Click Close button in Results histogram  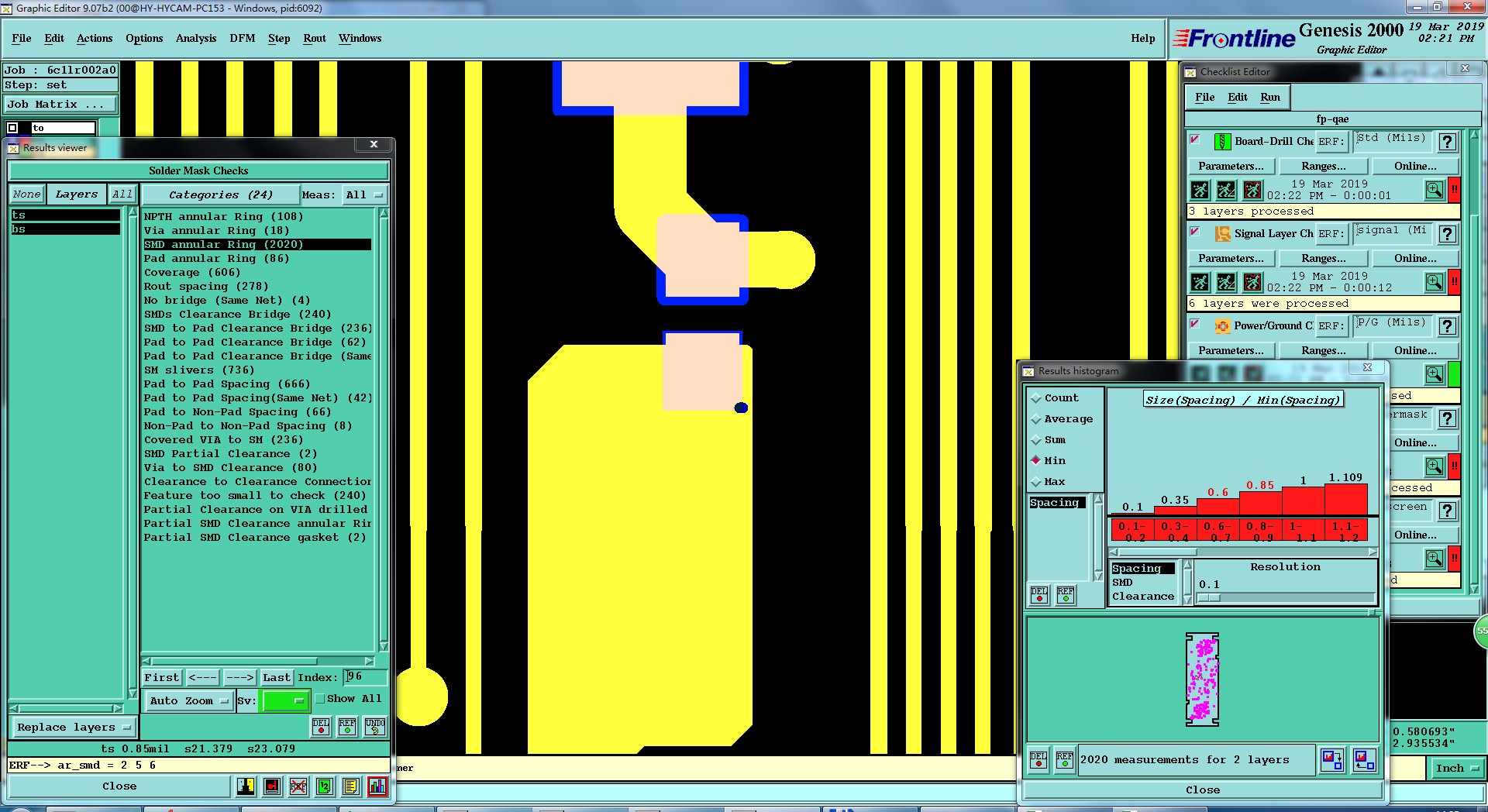[1202, 790]
